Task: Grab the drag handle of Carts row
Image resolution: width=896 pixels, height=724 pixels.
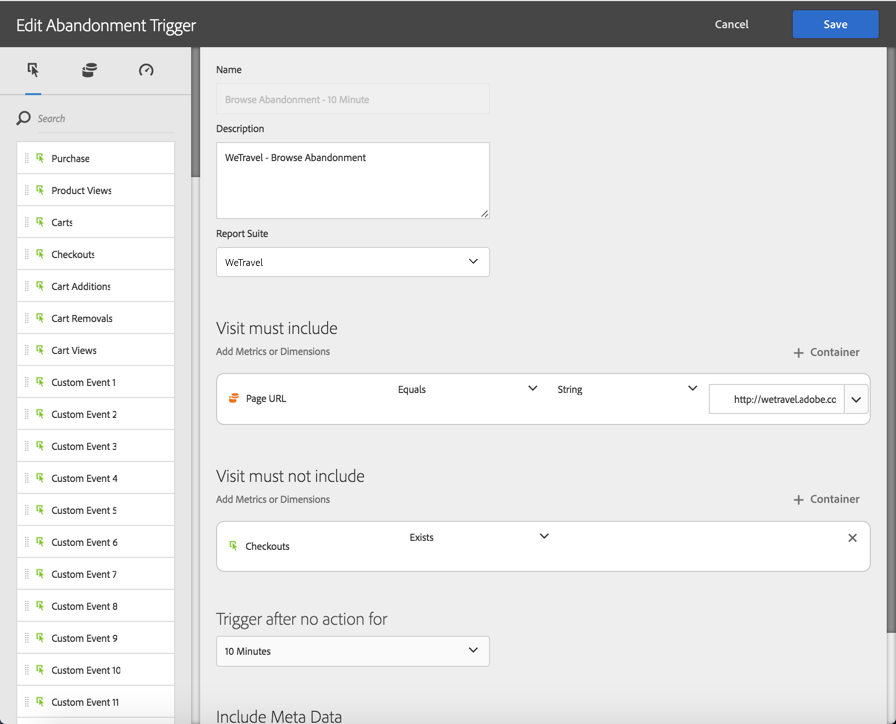Action: (26, 222)
